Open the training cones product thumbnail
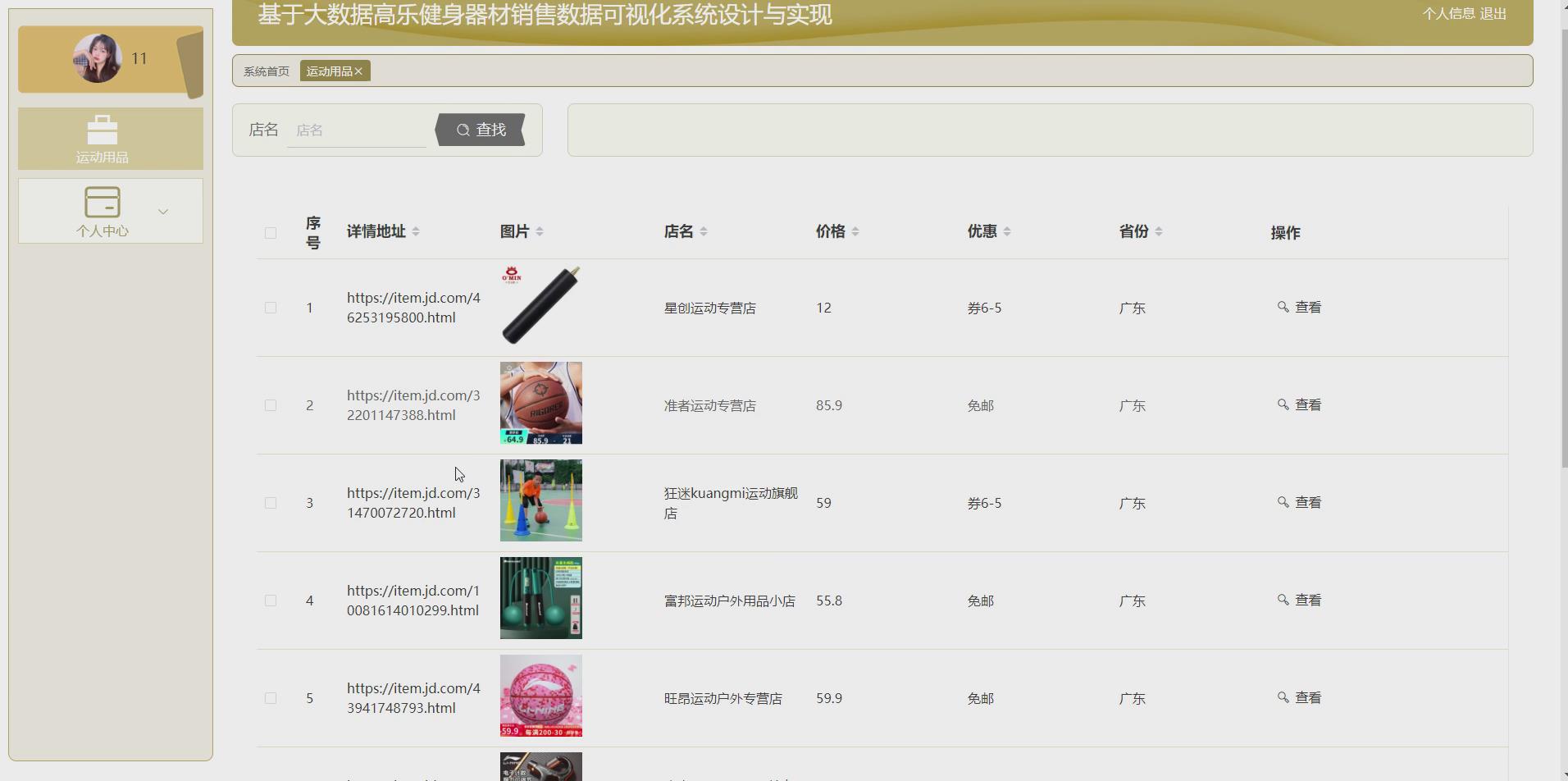This screenshot has height=781, width=1568. 541,500
